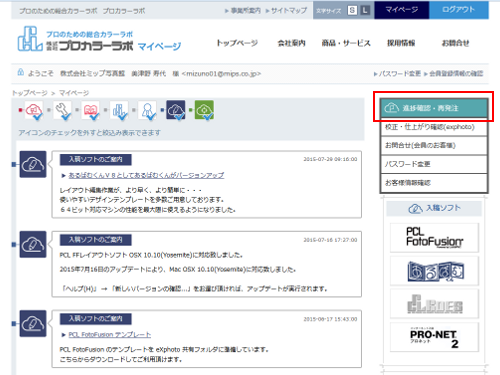Open お客様情報確認 sidebar item

(434, 183)
